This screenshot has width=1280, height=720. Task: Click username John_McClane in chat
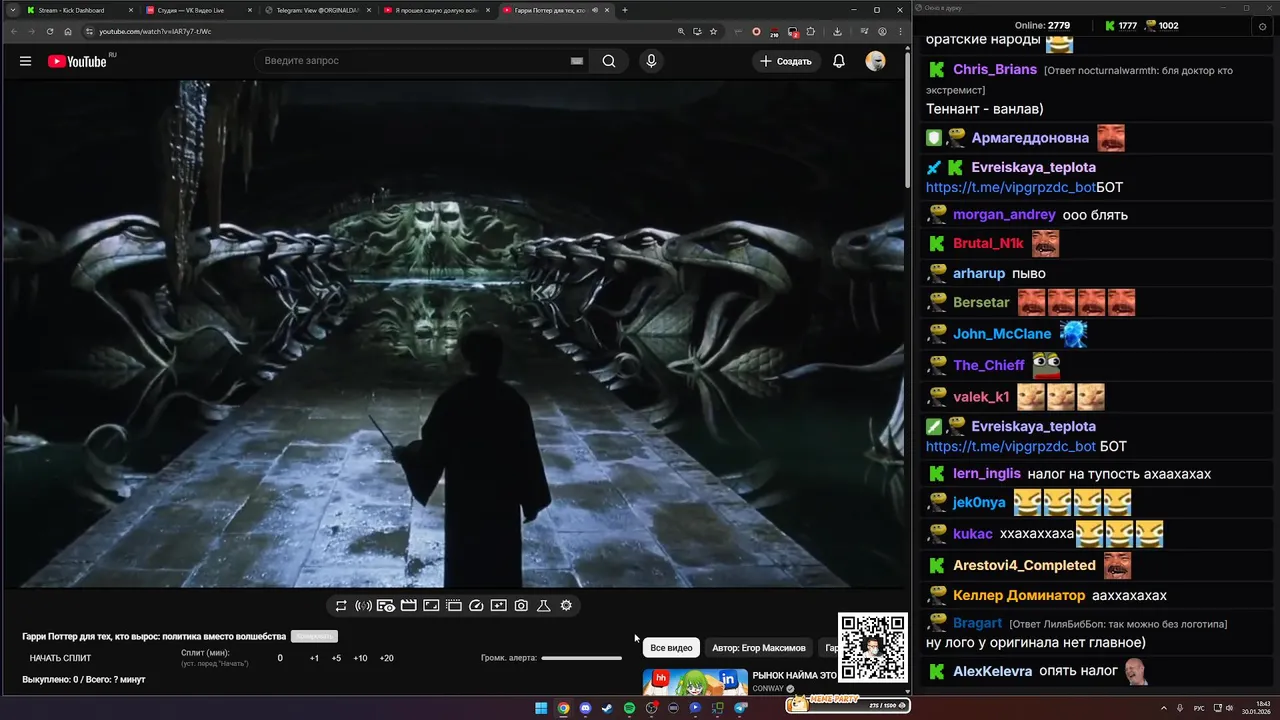[x=1002, y=333]
